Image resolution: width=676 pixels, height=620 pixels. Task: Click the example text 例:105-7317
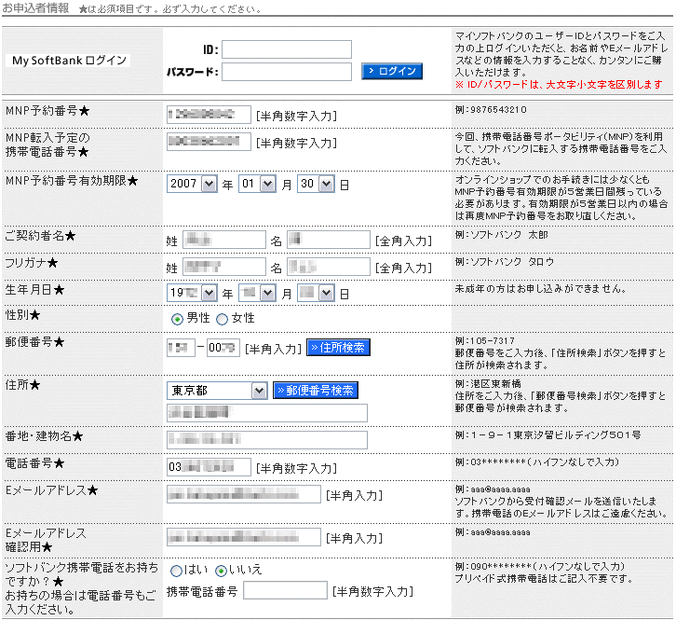pos(485,341)
